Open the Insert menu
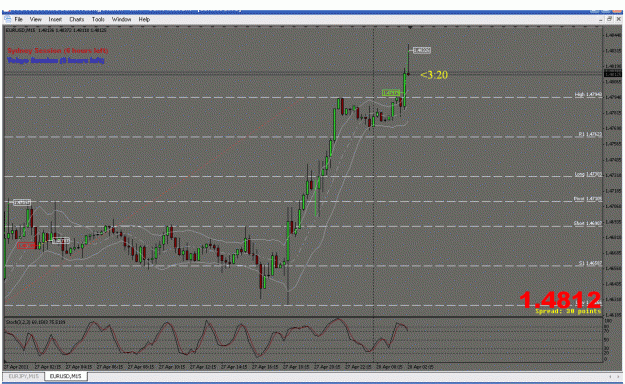 [x=55, y=19]
